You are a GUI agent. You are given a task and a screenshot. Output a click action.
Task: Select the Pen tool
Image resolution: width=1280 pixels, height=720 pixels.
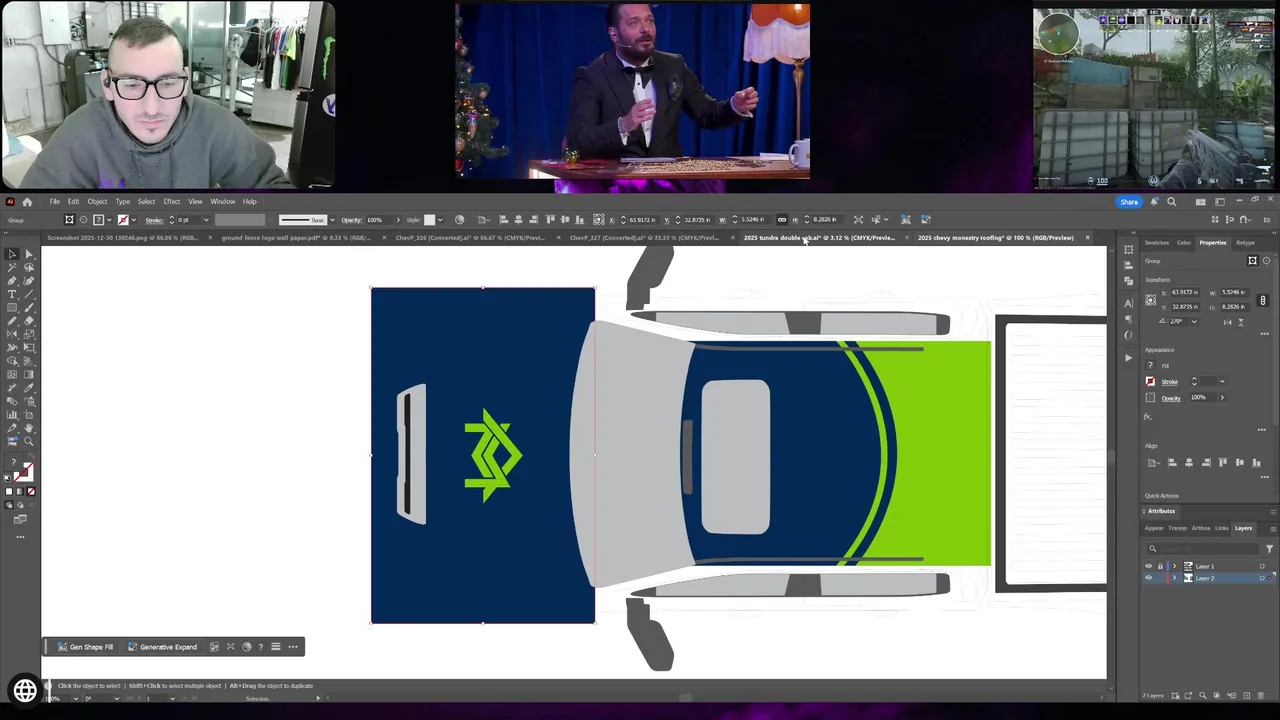click(x=12, y=280)
